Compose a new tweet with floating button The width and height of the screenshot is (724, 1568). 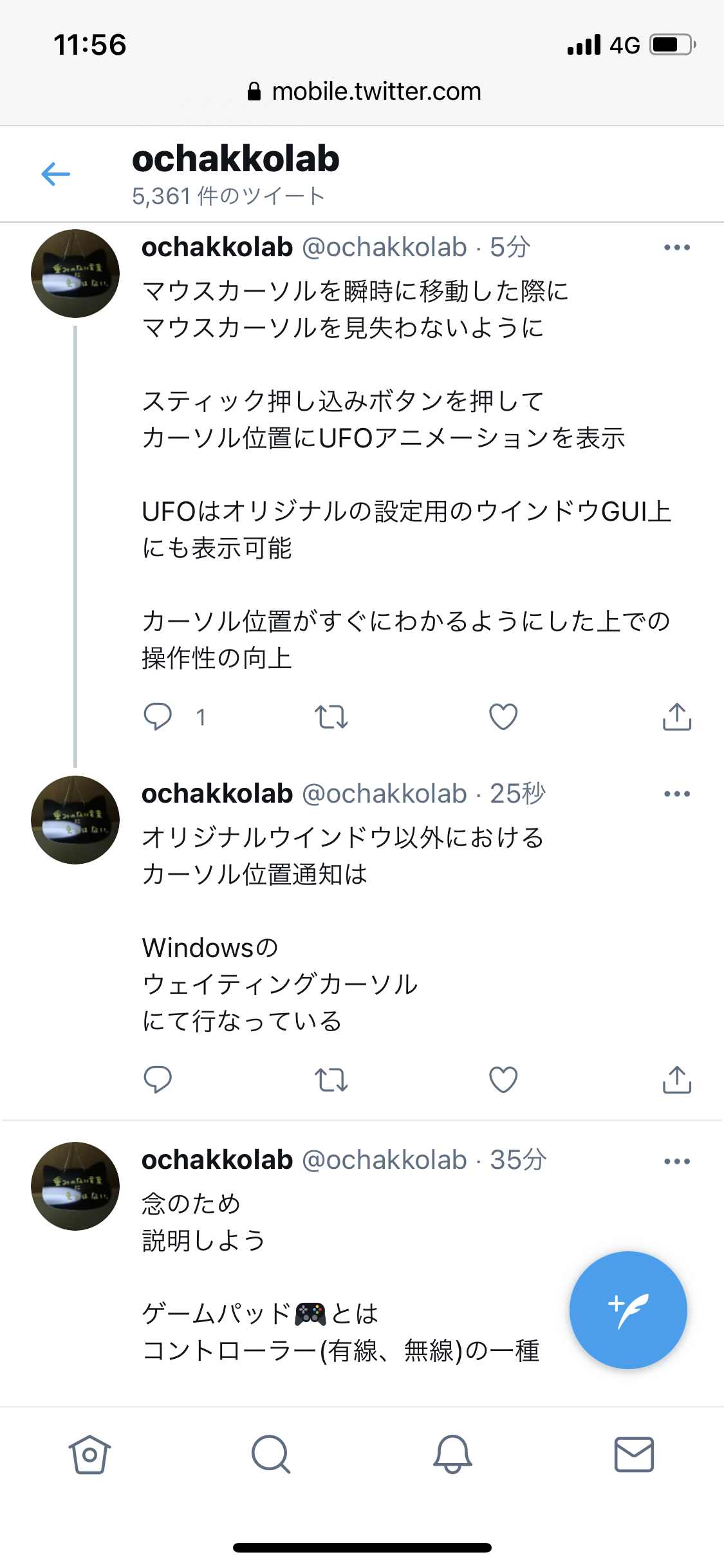tap(627, 1310)
